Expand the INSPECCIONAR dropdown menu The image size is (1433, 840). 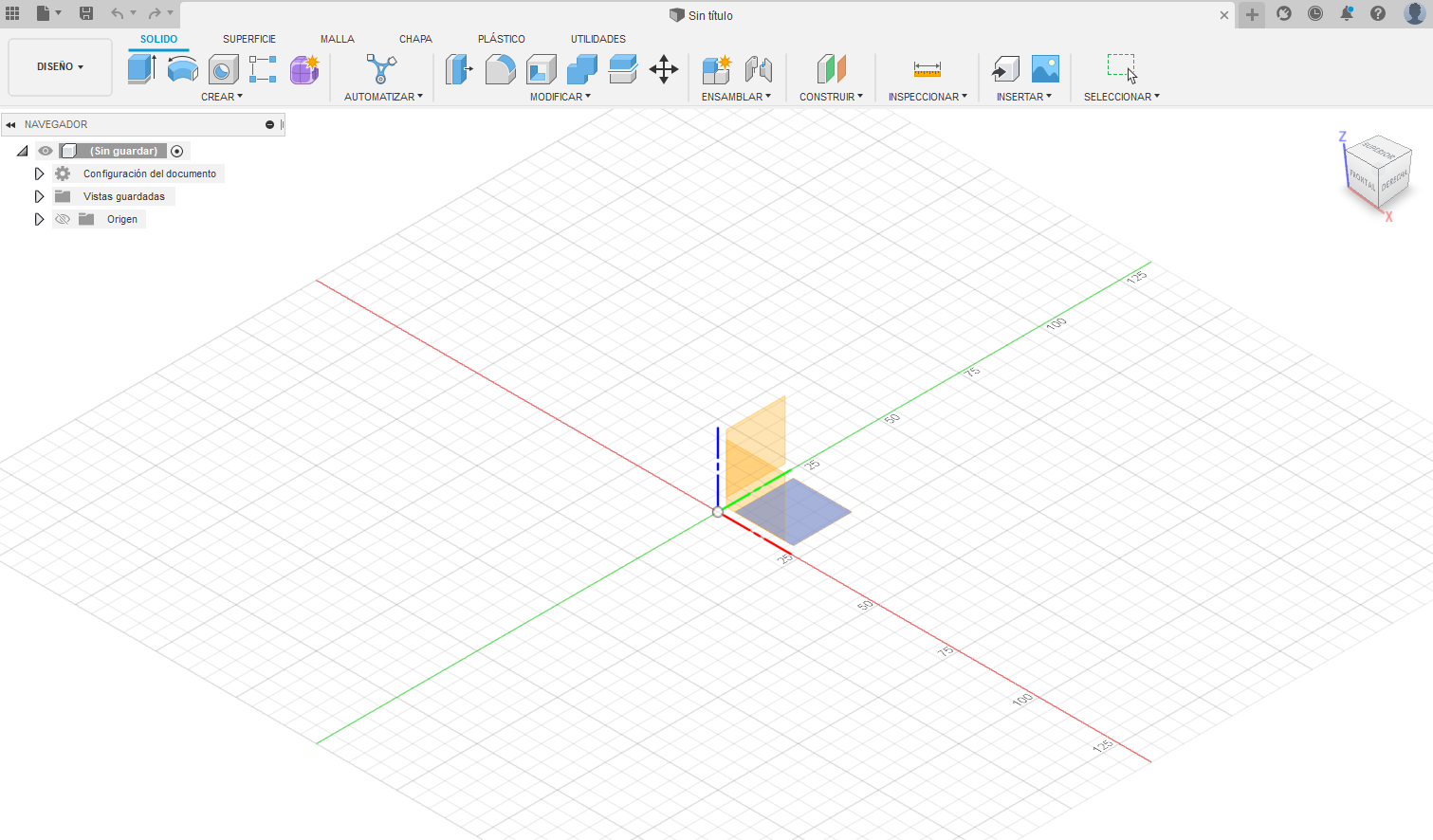click(x=928, y=97)
